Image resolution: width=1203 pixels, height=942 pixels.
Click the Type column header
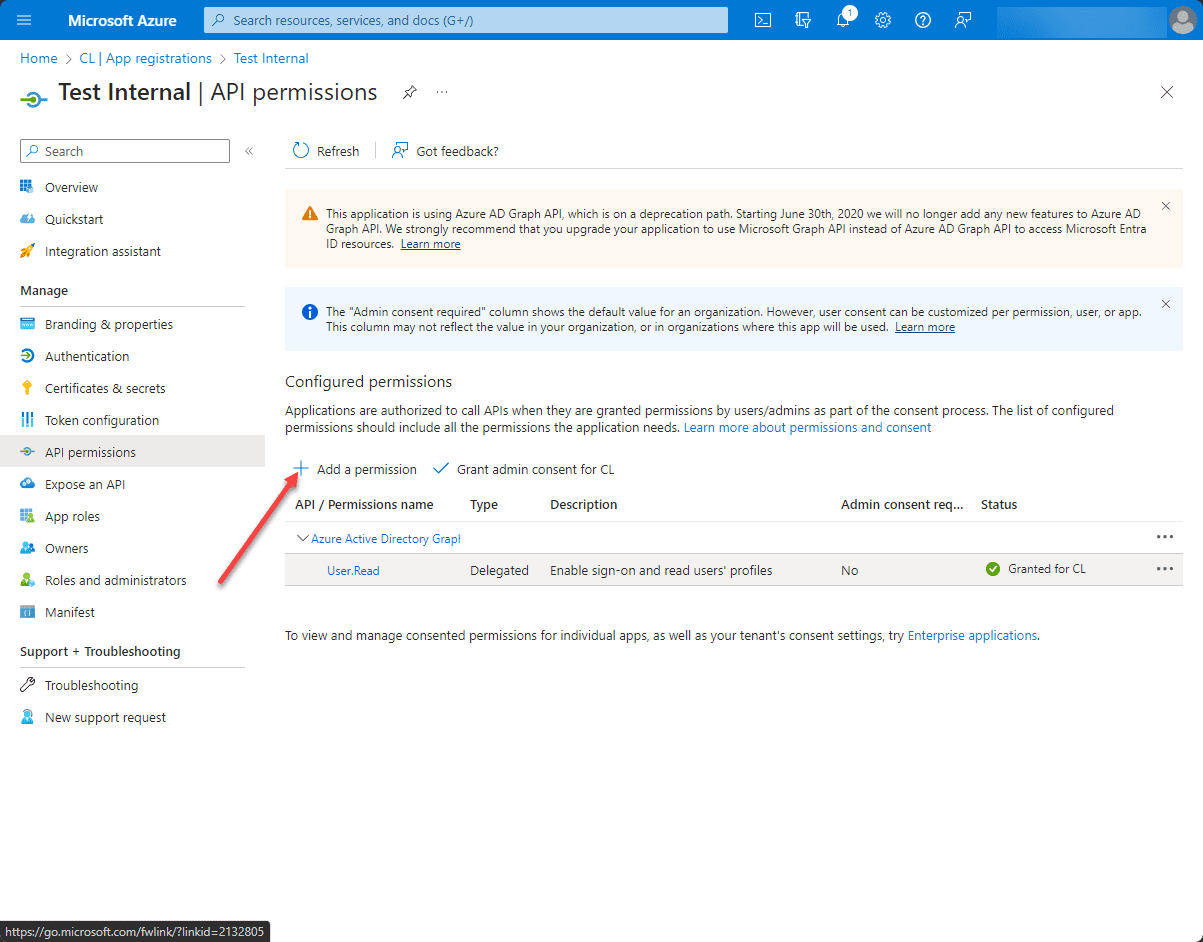(x=484, y=505)
